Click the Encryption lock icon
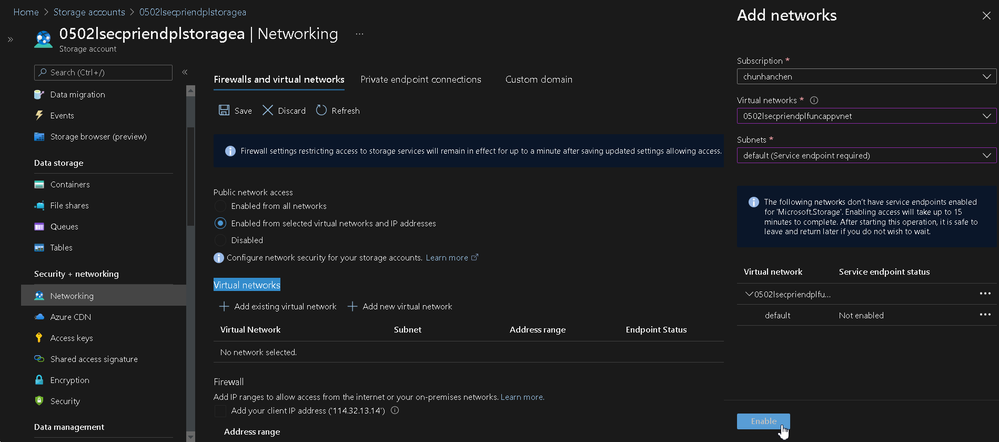 pos(39,380)
